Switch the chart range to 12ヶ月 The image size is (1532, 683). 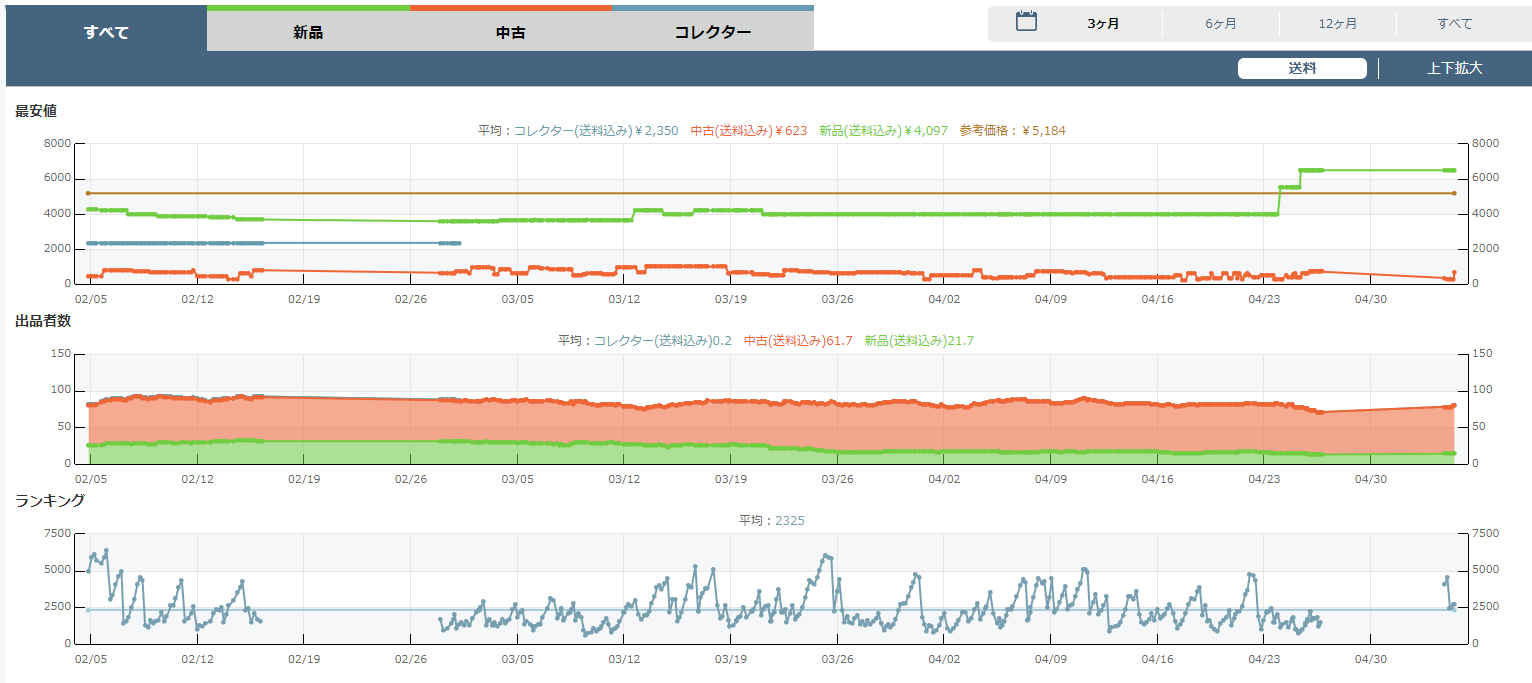point(1337,24)
